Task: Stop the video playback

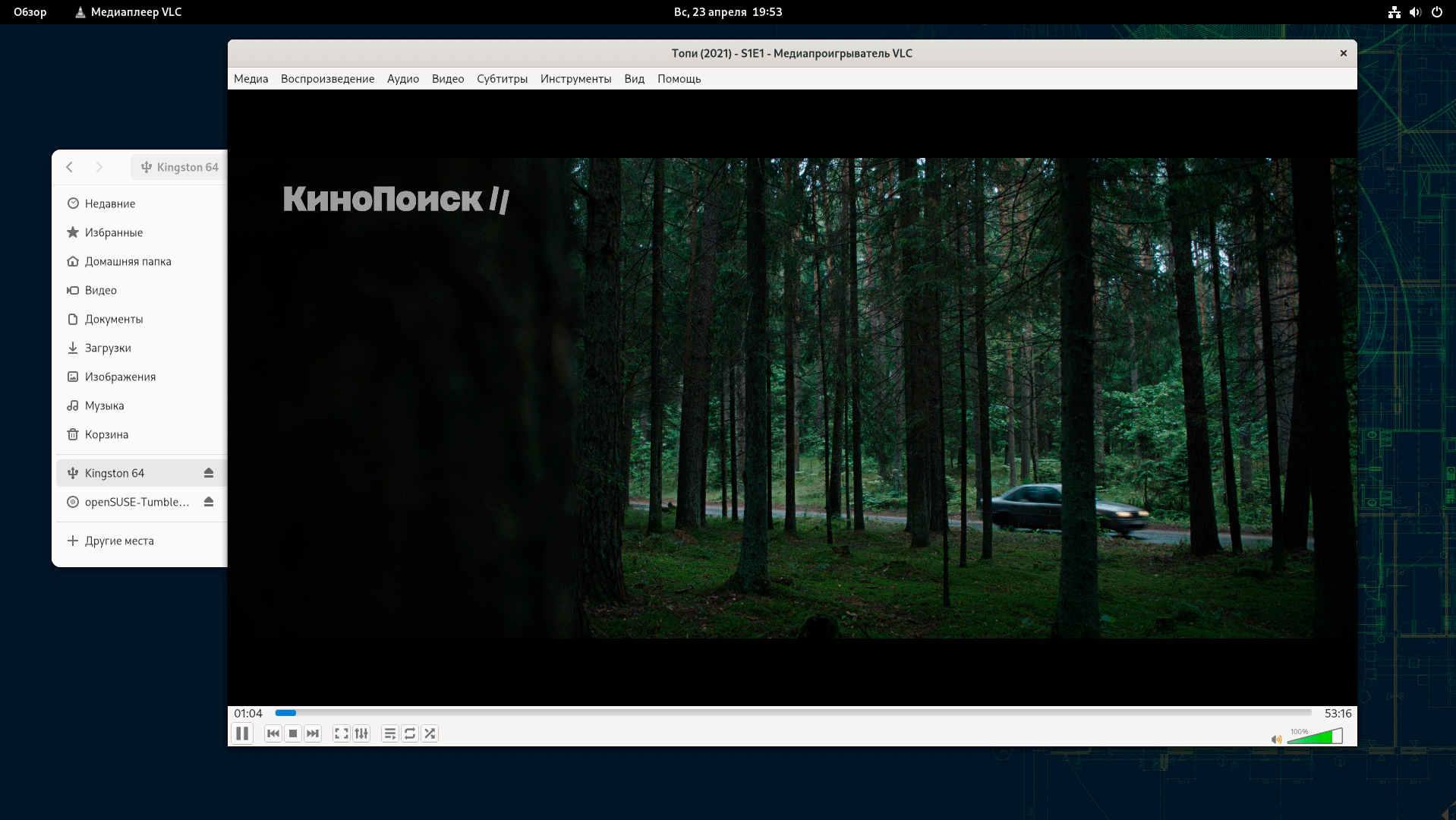Action: point(293,733)
